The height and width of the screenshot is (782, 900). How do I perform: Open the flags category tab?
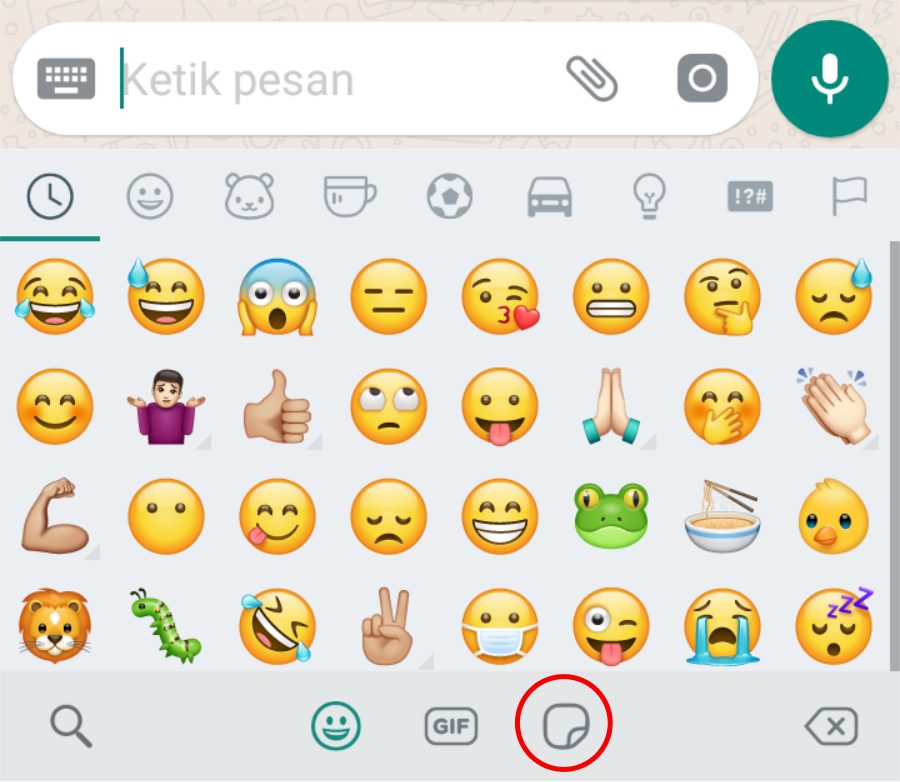(849, 196)
